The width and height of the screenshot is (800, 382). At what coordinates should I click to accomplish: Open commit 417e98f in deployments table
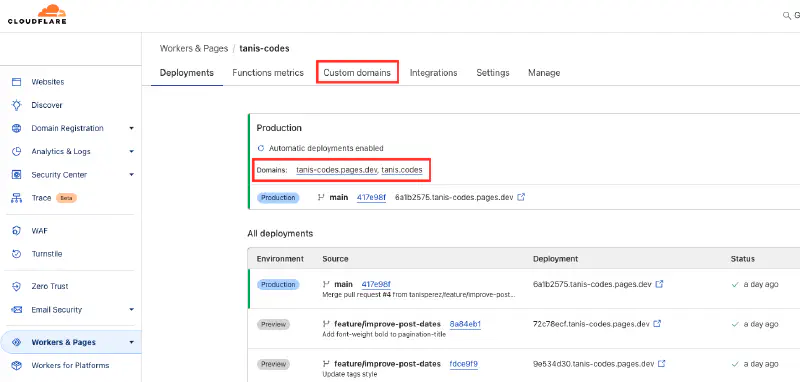[x=376, y=284]
